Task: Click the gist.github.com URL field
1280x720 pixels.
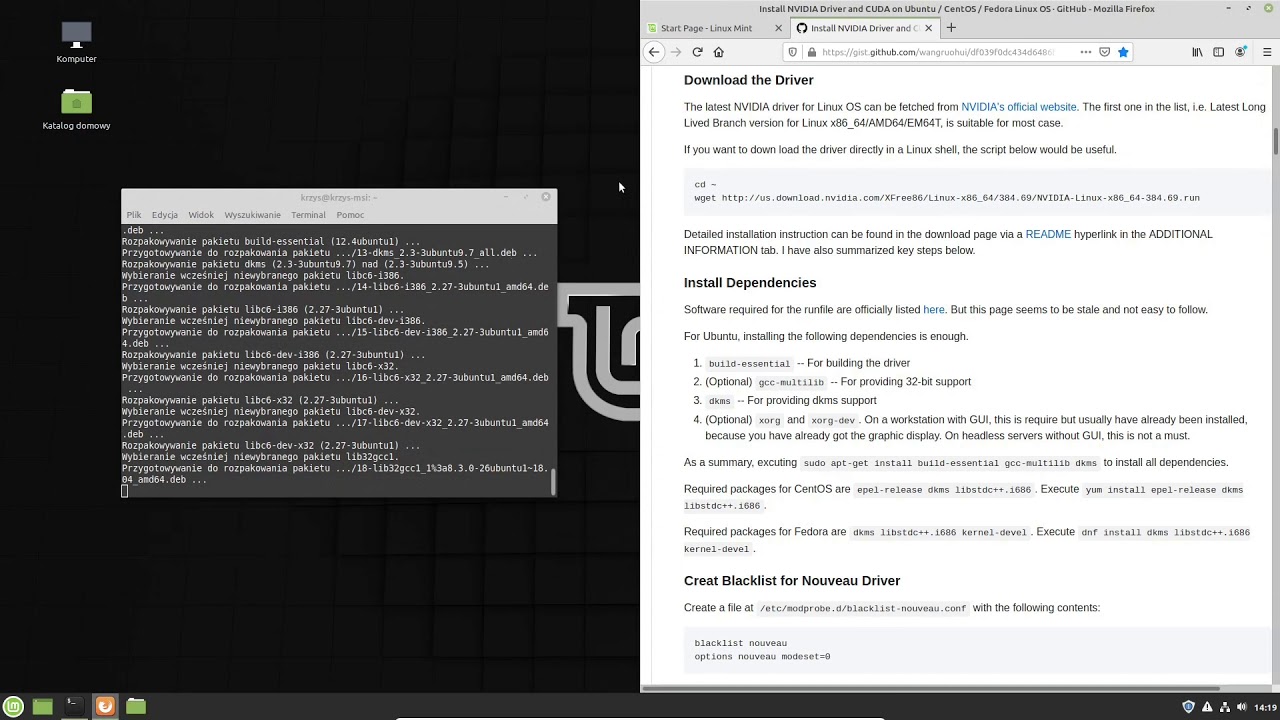Action: pyautogui.click(x=938, y=52)
